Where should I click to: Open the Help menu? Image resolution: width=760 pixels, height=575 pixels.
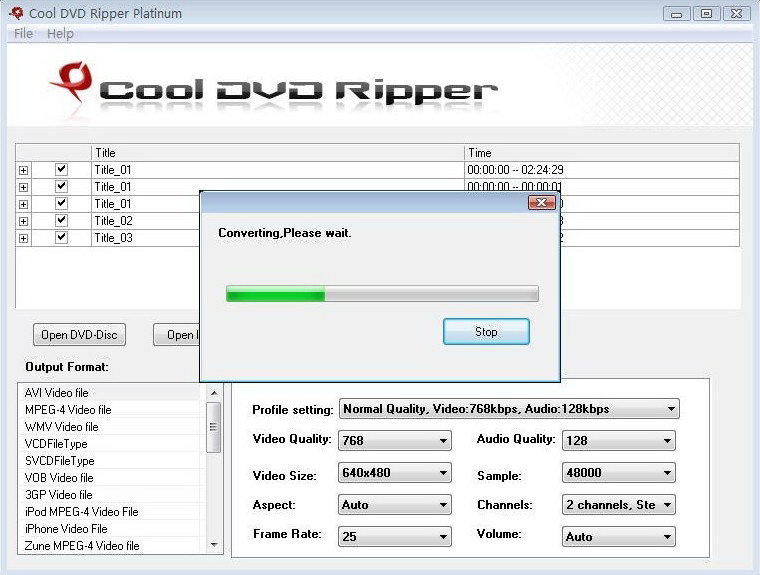click(60, 33)
